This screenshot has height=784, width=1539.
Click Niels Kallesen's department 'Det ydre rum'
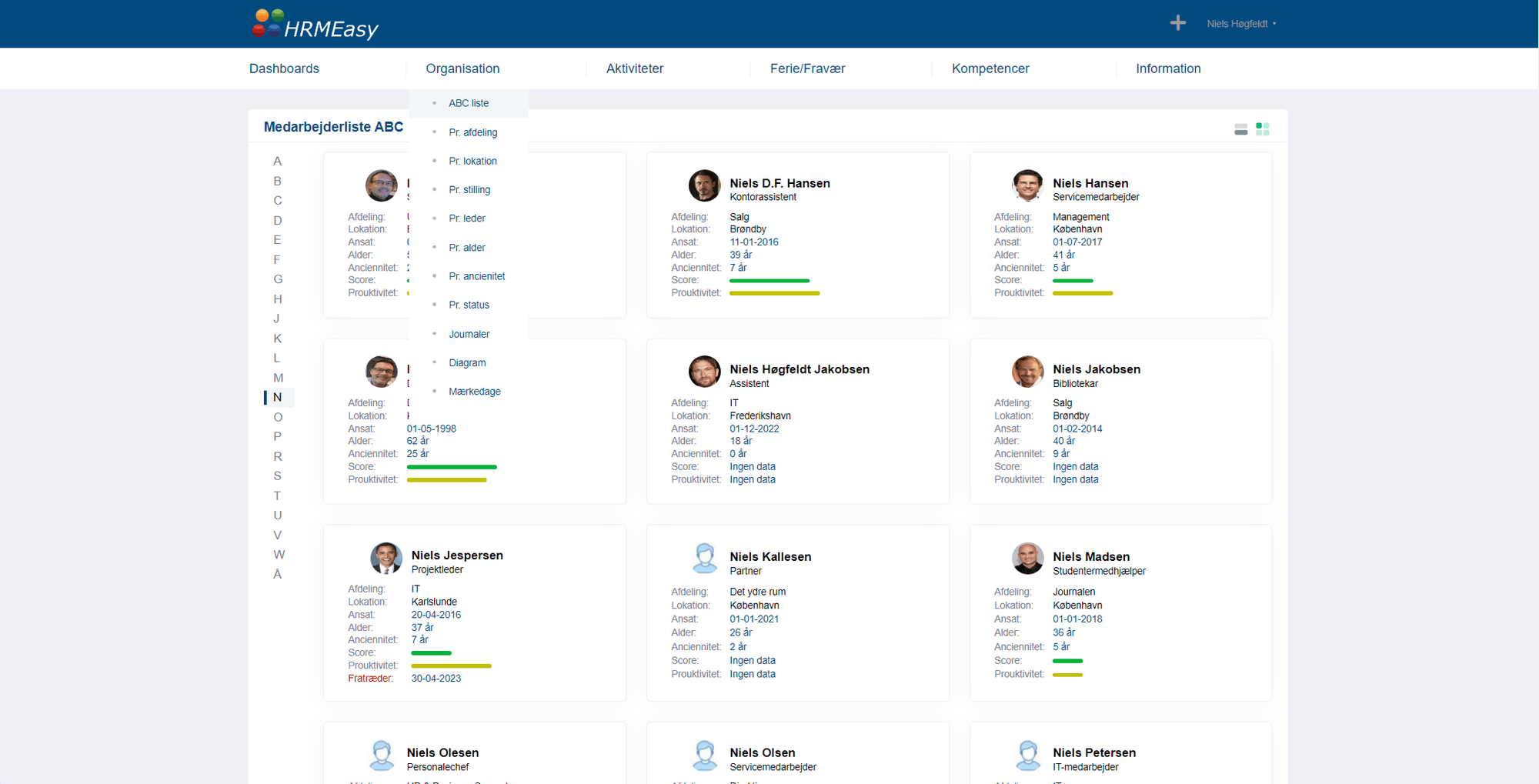click(x=758, y=592)
